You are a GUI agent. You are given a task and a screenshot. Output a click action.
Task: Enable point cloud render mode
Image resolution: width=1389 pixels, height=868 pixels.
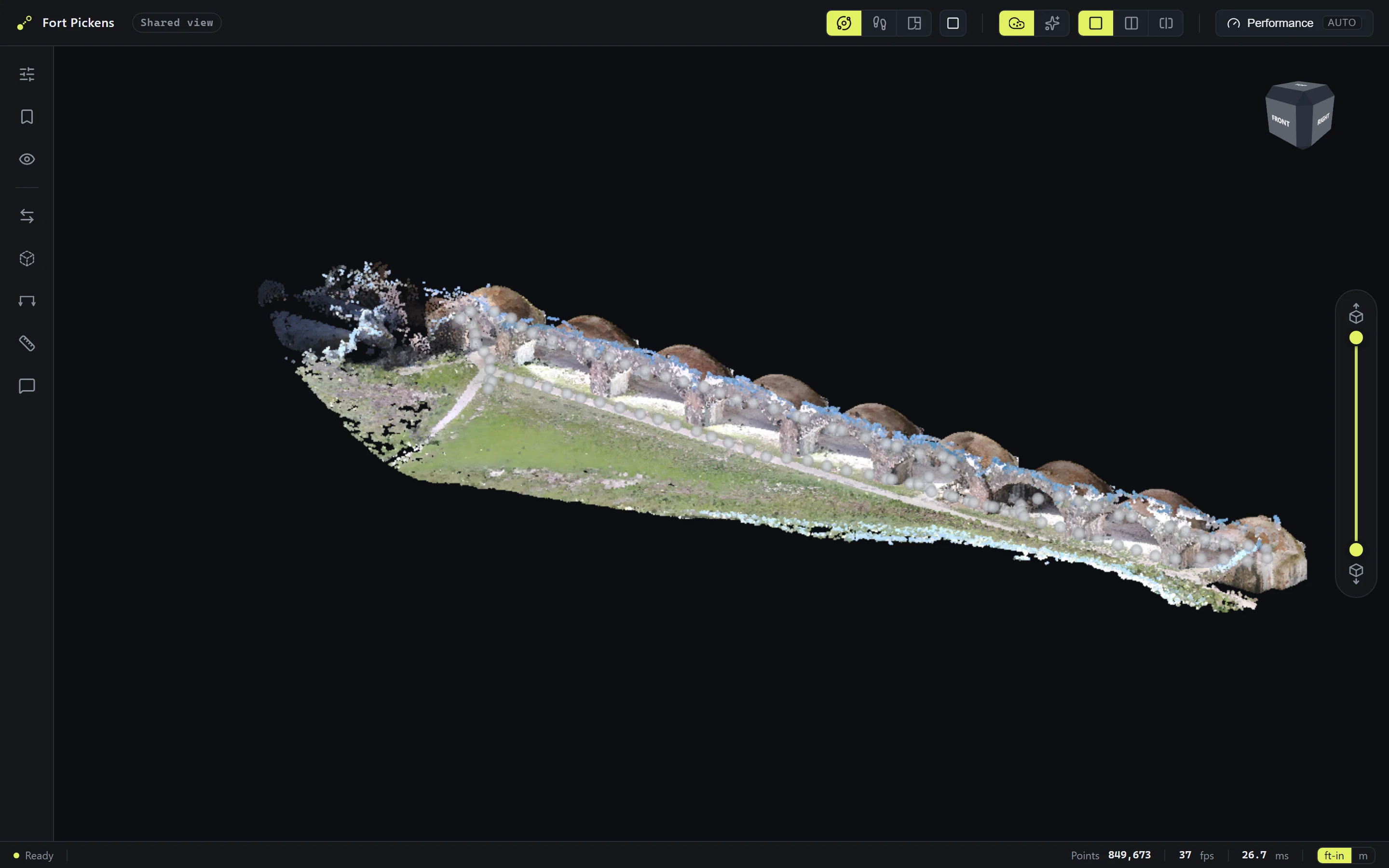coord(1017,23)
